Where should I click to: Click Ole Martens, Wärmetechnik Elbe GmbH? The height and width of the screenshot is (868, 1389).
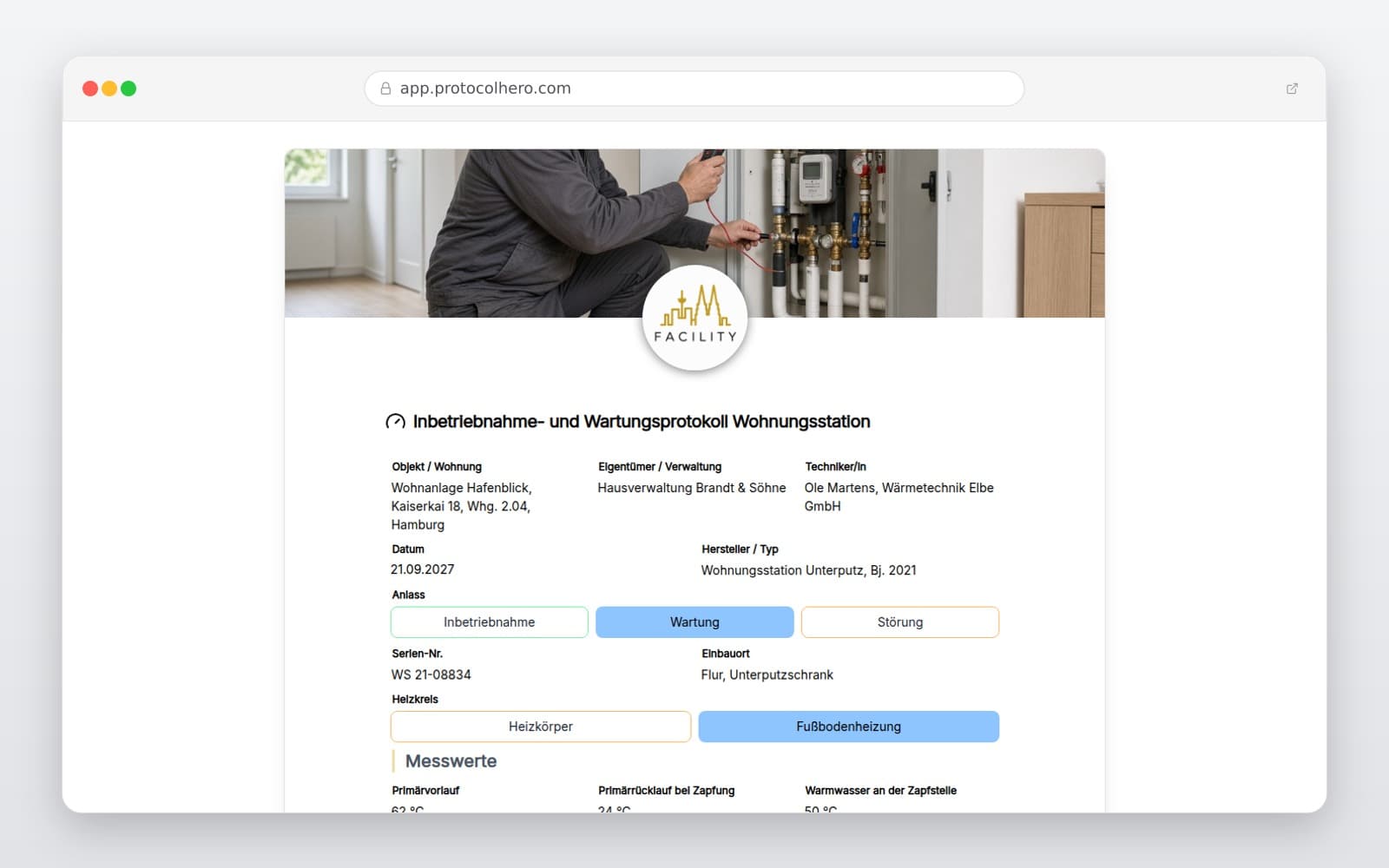point(899,496)
